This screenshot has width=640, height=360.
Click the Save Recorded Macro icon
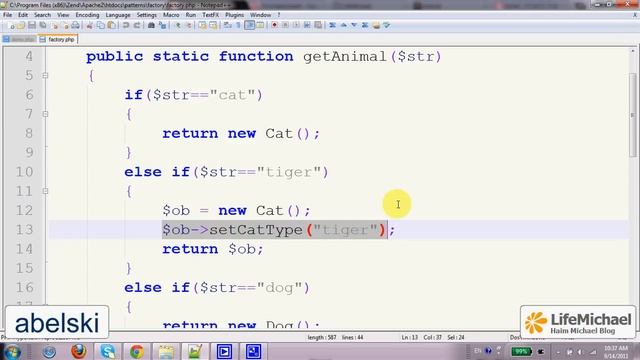318,25
